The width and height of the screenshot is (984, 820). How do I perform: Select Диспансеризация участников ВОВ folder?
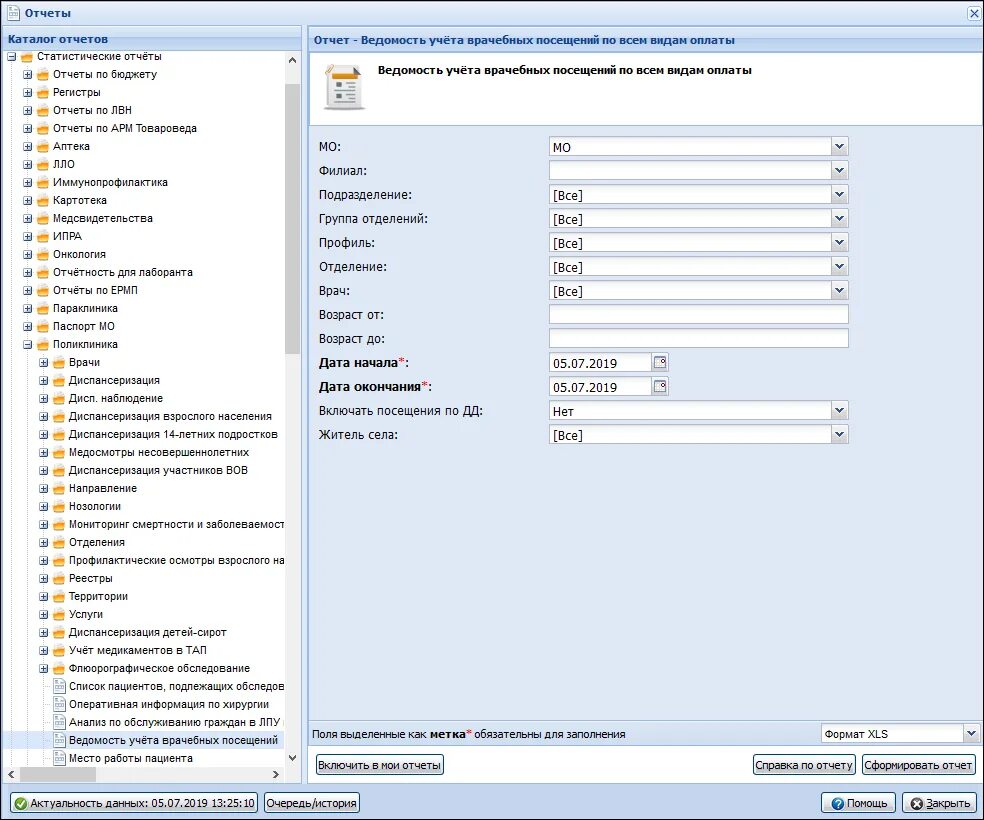pyautogui.click(x=158, y=470)
